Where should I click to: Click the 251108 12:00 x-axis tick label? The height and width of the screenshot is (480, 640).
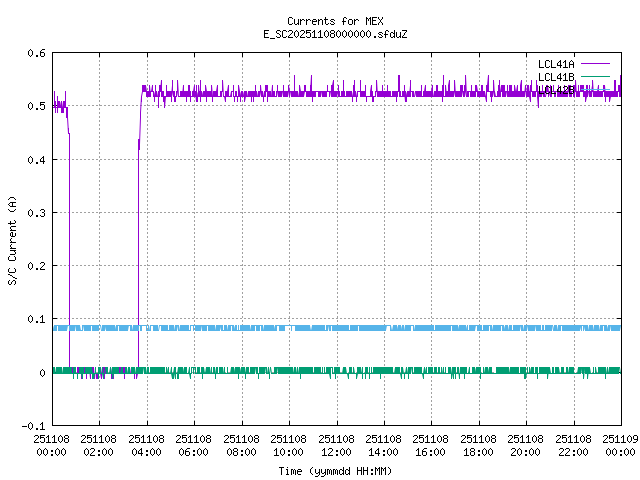(x=336, y=444)
